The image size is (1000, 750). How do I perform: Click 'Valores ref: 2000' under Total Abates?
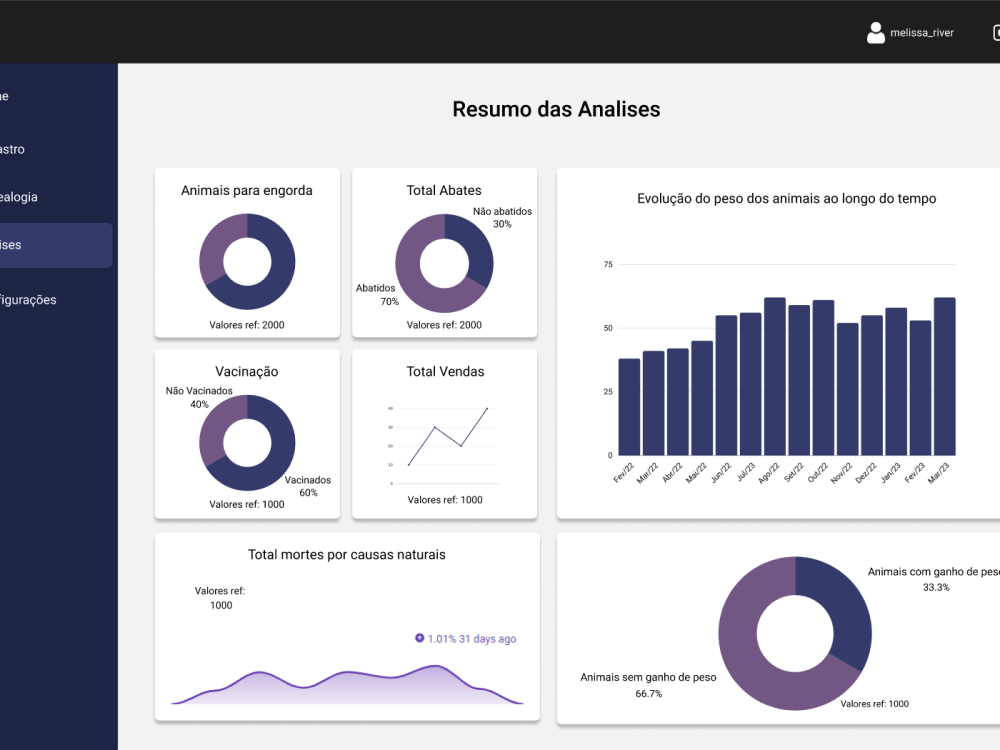click(x=444, y=325)
